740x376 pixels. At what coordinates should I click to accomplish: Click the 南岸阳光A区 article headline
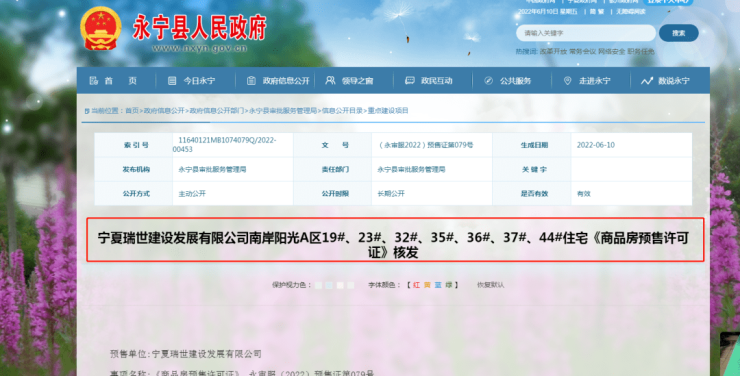click(393, 245)
